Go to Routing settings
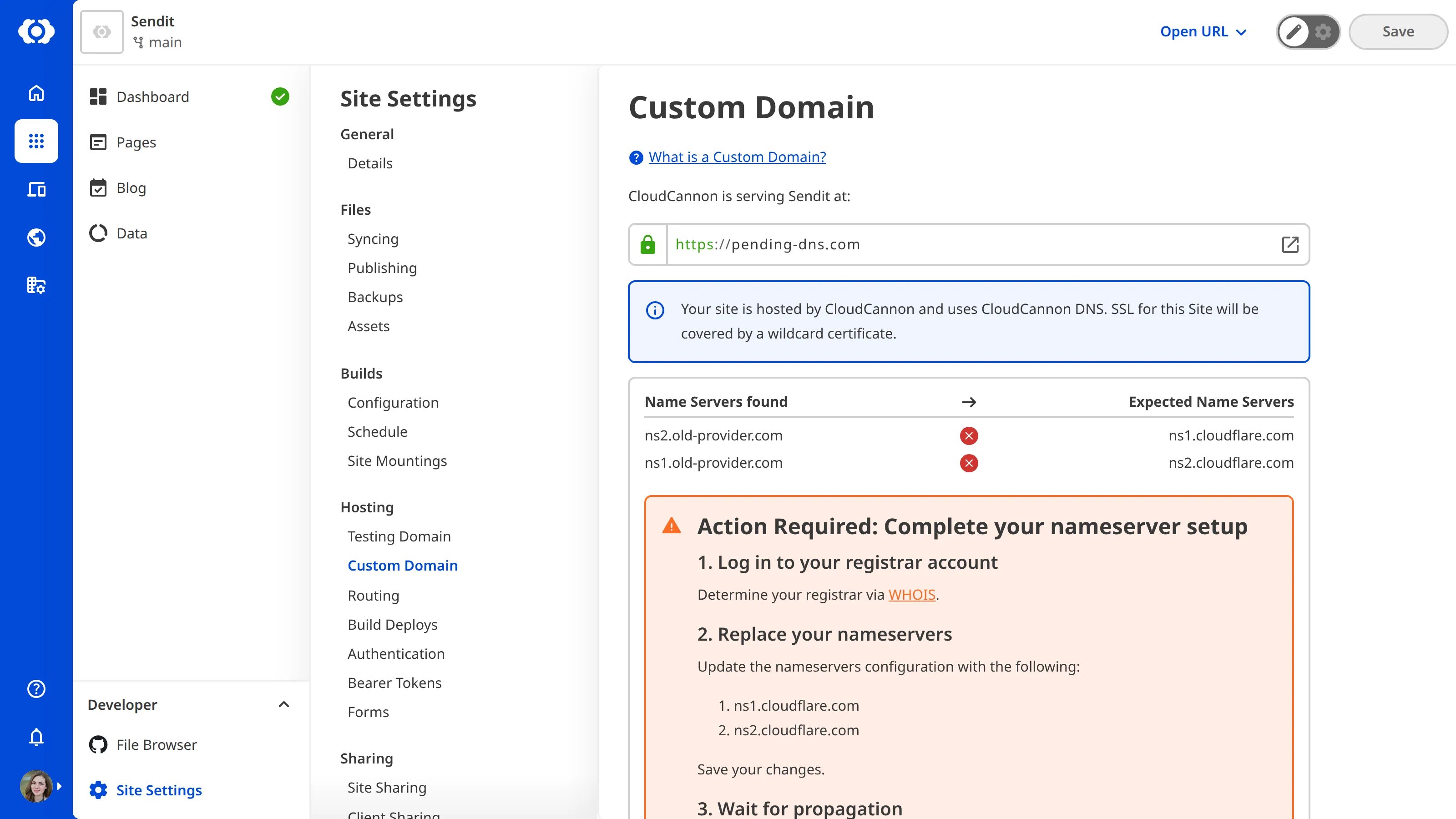Viewport: 1456px width, 819px height. [x=373, y=595]
